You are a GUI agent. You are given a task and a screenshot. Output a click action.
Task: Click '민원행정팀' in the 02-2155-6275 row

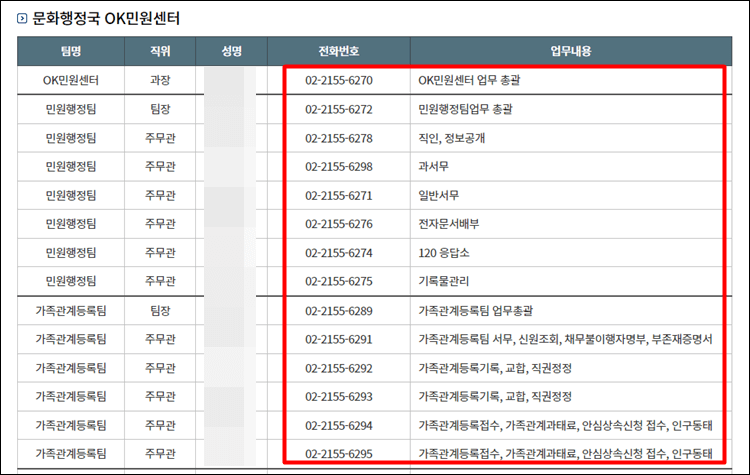[x=71, y=281]
